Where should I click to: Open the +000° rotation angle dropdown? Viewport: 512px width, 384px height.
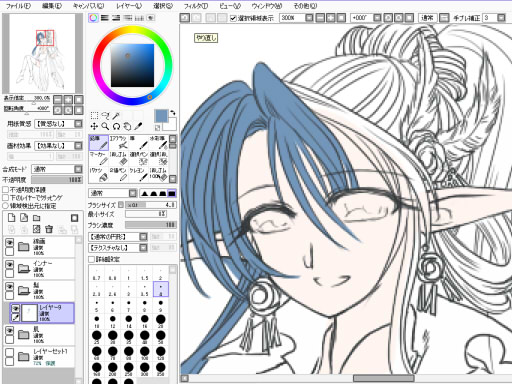(x=377, y=18)
